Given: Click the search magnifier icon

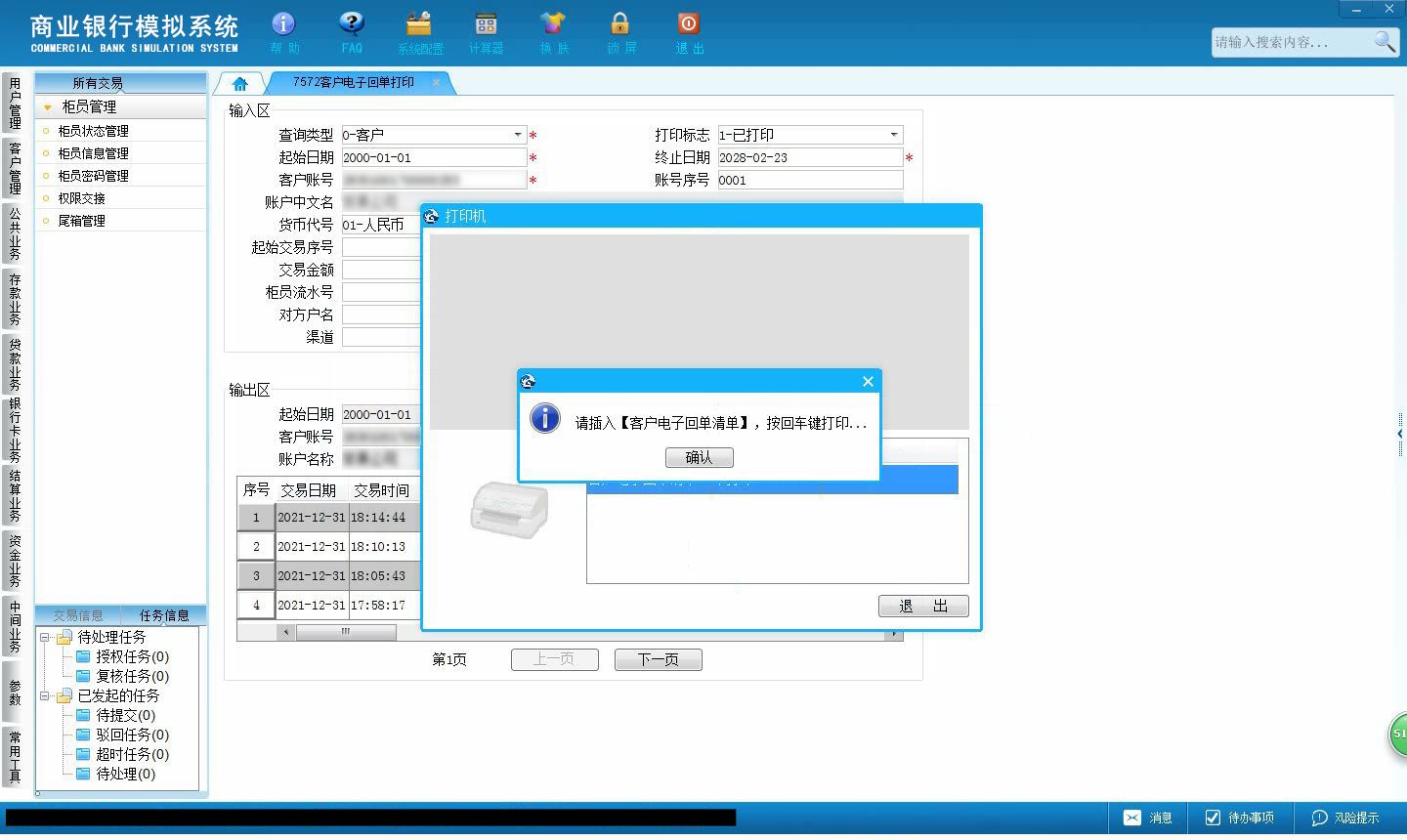Looking at the screenshot, I should point(1385,41).
